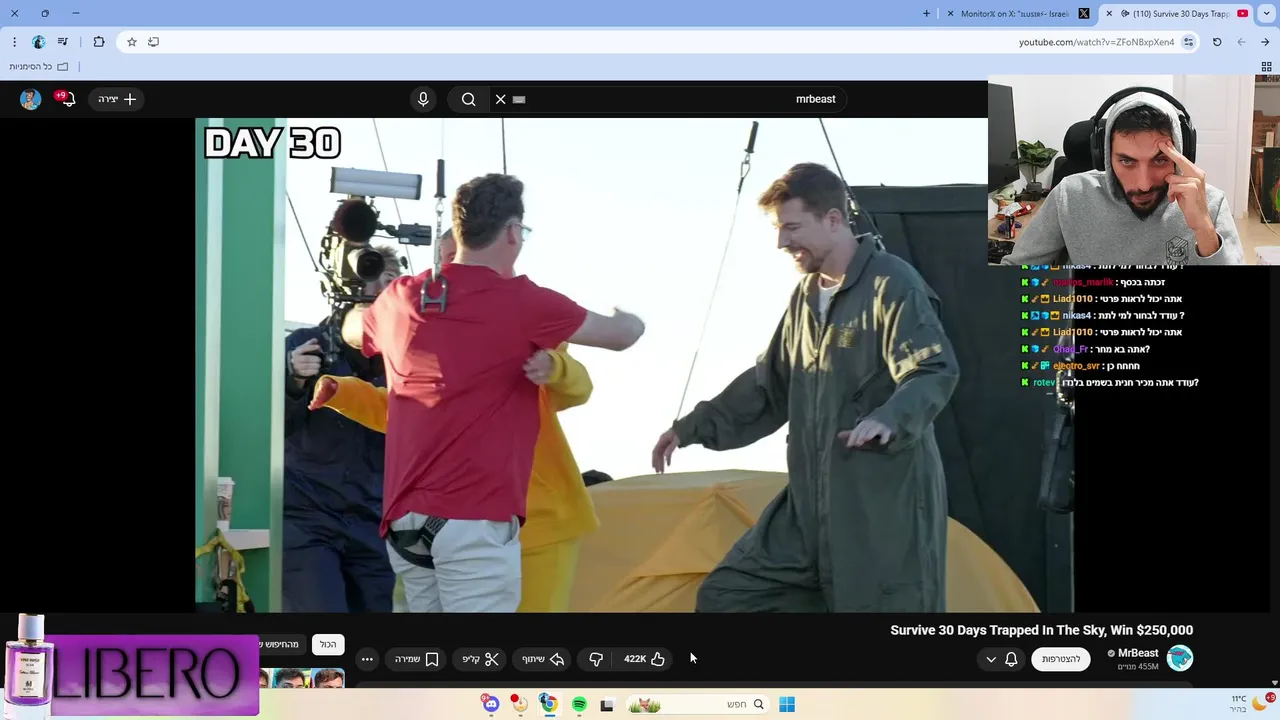The image size is (1280, 720).
Task: Click the taskbar search box 'חפש'
Action: (x=698, y=704)
